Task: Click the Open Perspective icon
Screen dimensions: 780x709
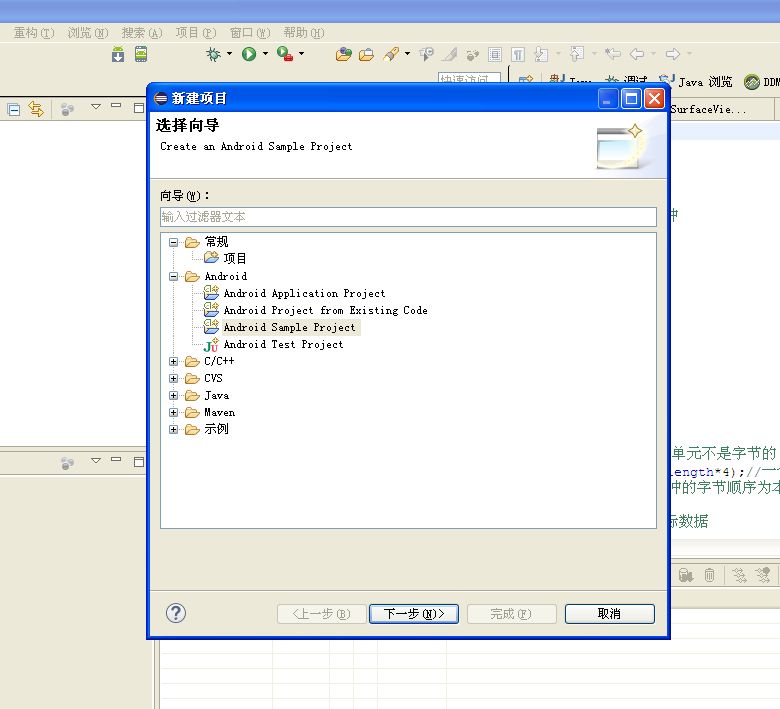Action: pyautogui.click(x=526, y=80)
